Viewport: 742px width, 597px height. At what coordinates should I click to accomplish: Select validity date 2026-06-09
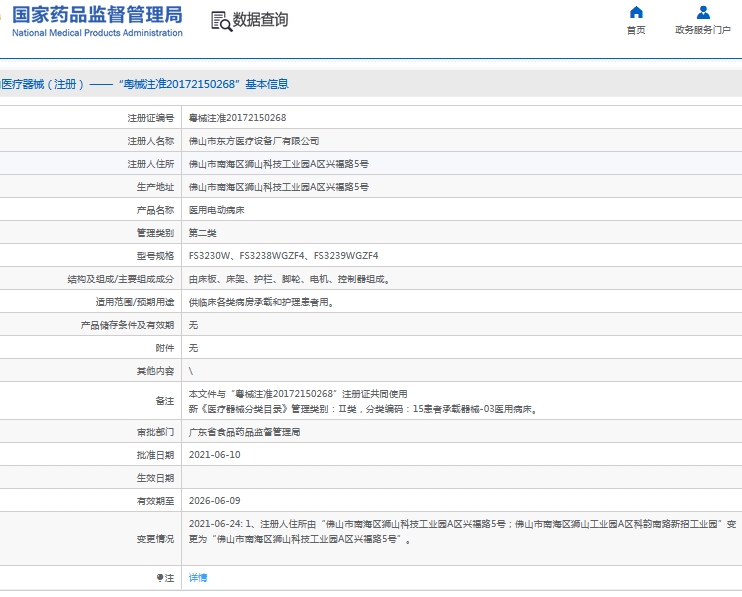click(x=214, y=500)
